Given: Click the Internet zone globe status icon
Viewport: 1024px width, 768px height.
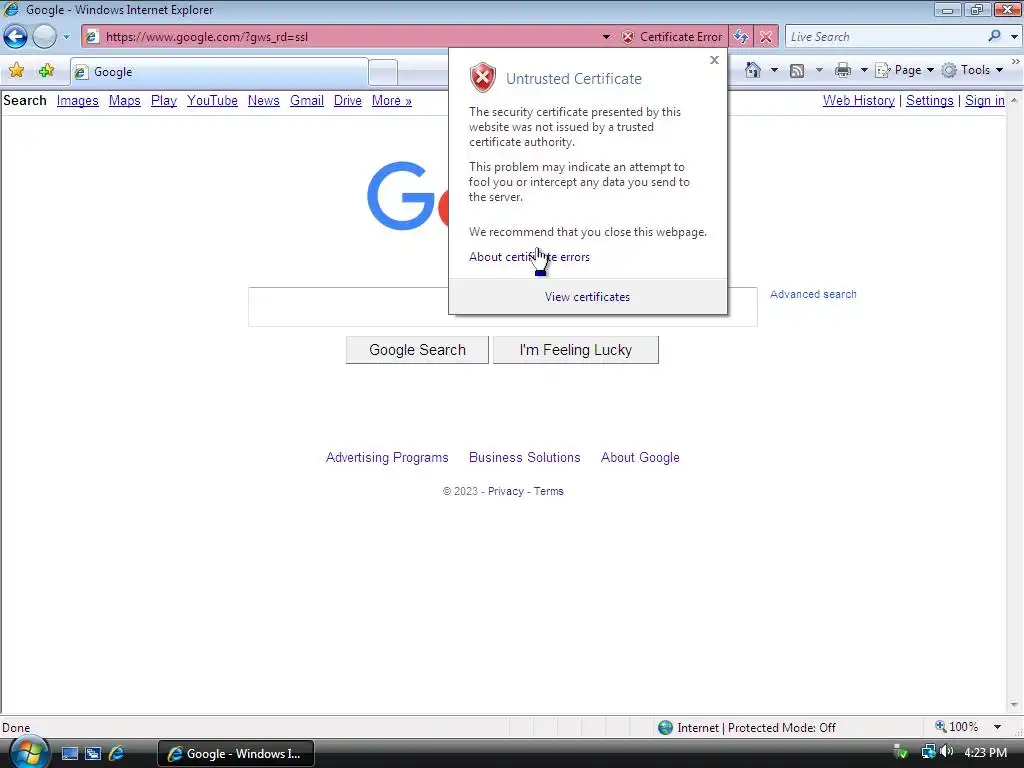Looking at the screenshot, I should [x=665, y=728].
